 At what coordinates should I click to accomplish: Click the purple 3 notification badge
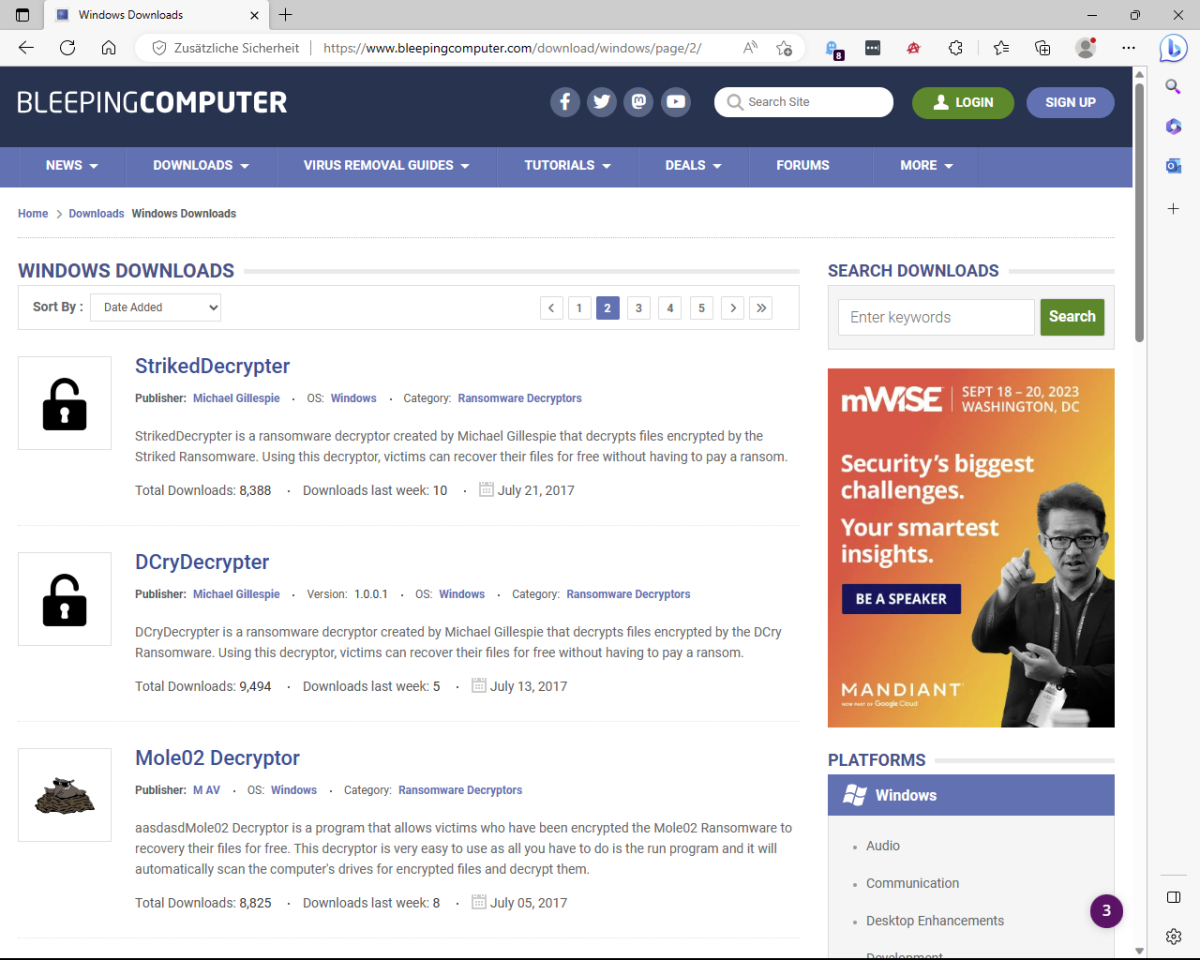coord(1106,911)
